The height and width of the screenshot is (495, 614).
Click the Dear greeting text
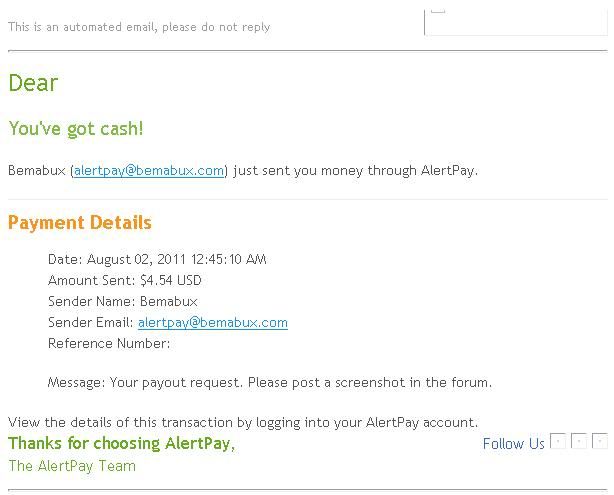[33, 83]
